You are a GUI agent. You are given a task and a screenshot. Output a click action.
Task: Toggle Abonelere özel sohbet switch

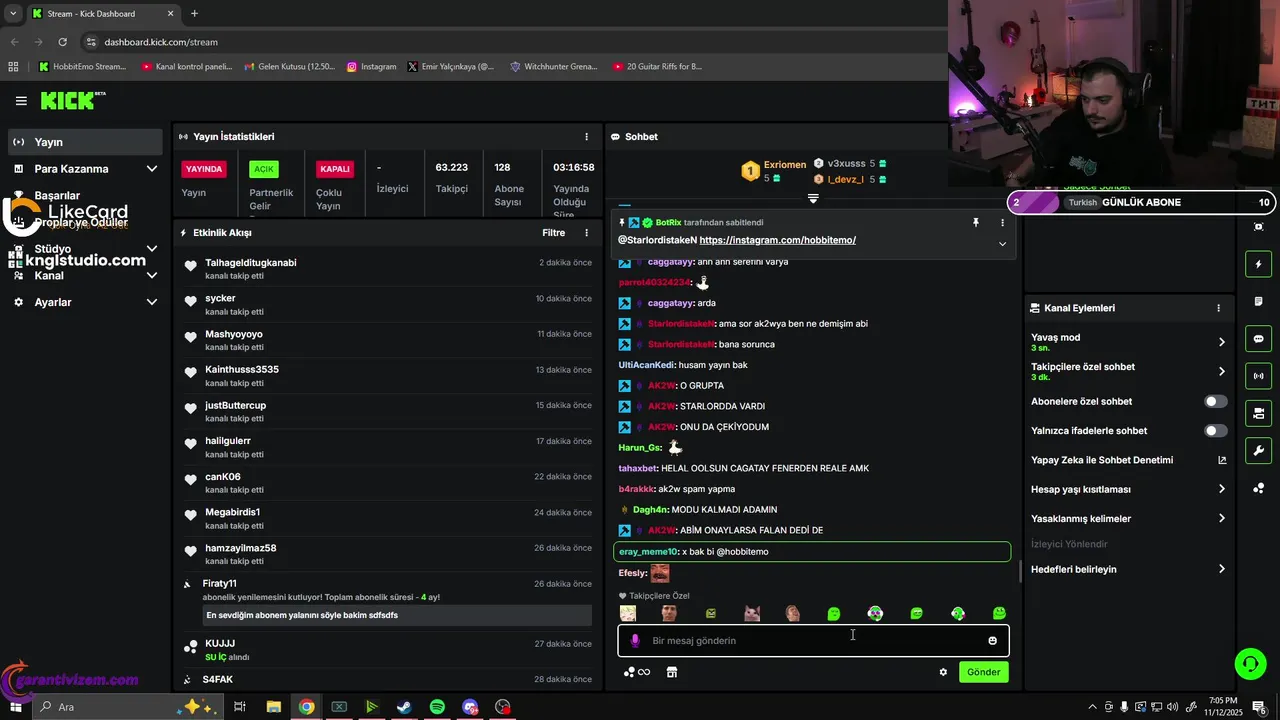click(1216, 401)
